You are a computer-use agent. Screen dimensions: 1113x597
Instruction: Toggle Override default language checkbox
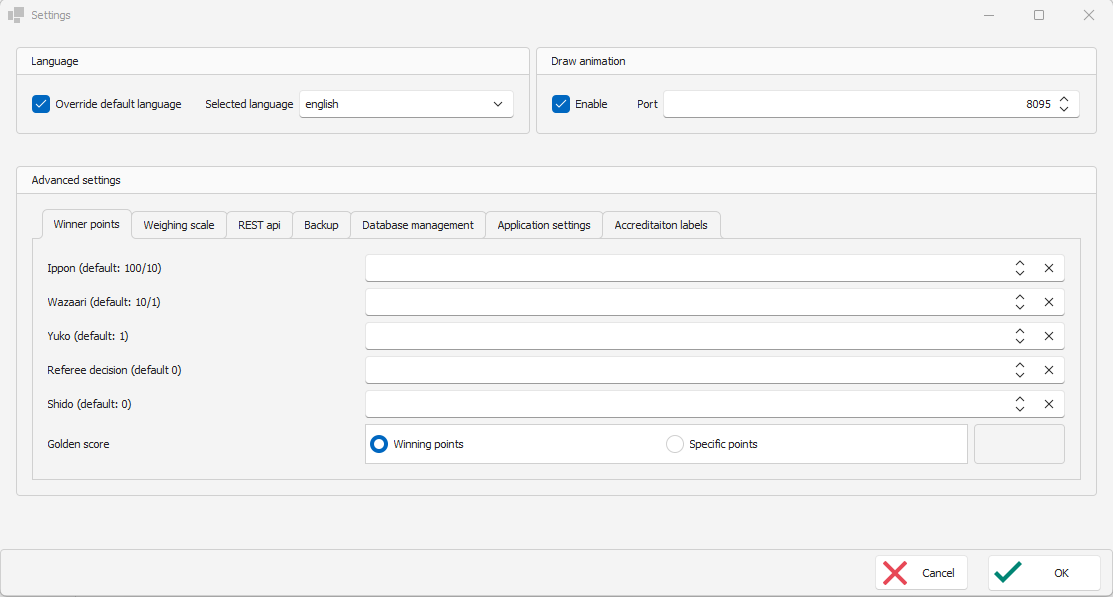[x=41, y=104]
